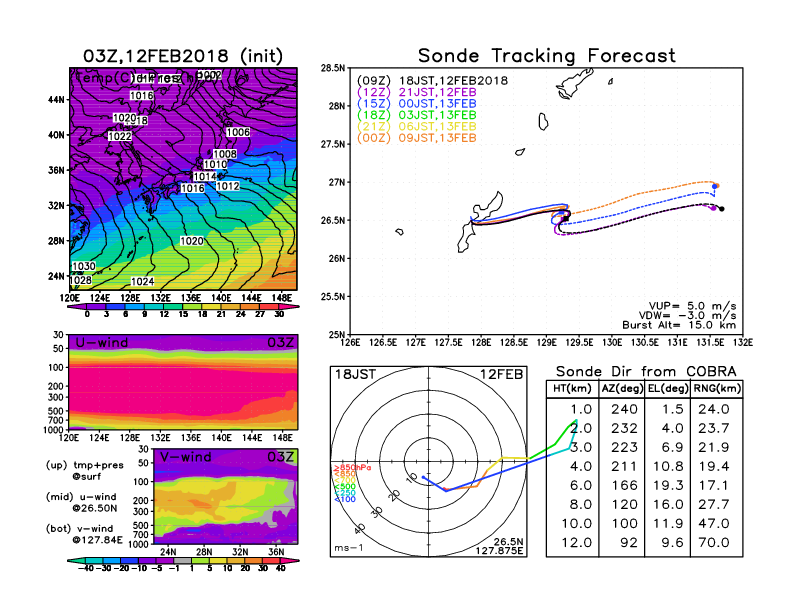
Task: Click the '127.875E' coordinate on the hodograph
Action: [499, 551]
